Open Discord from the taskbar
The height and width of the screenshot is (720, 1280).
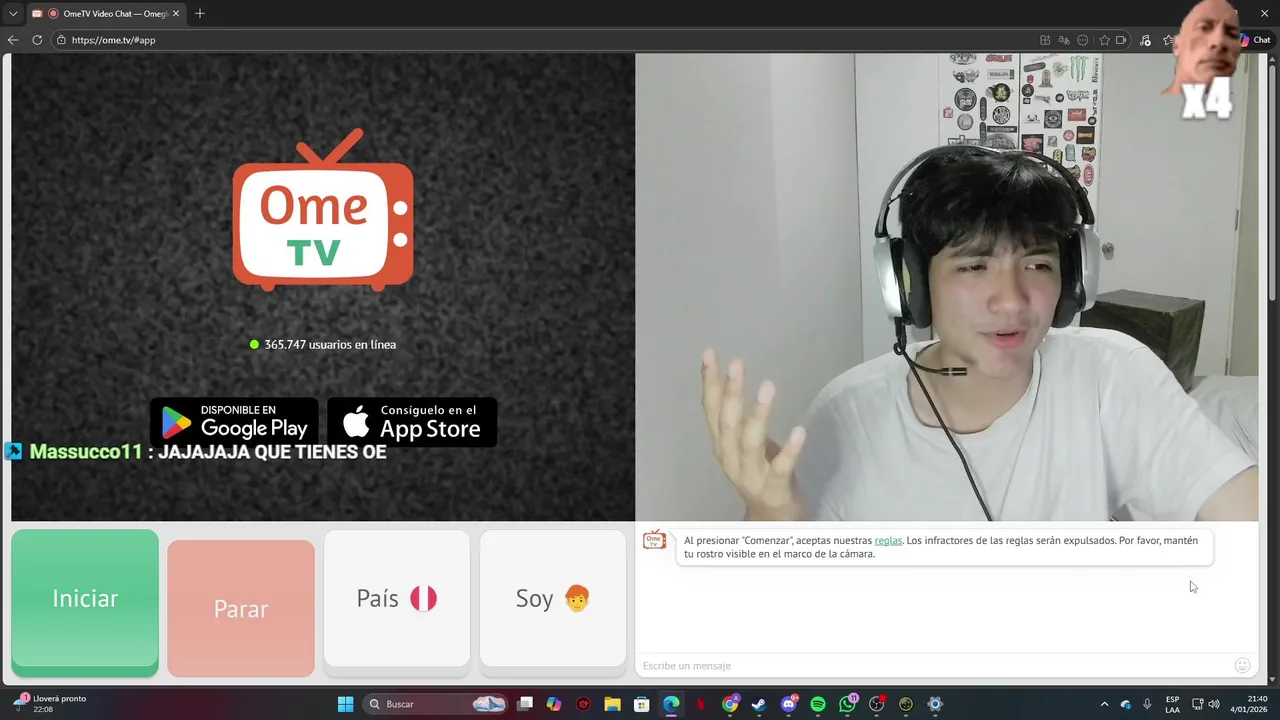[x=789, y=704]
